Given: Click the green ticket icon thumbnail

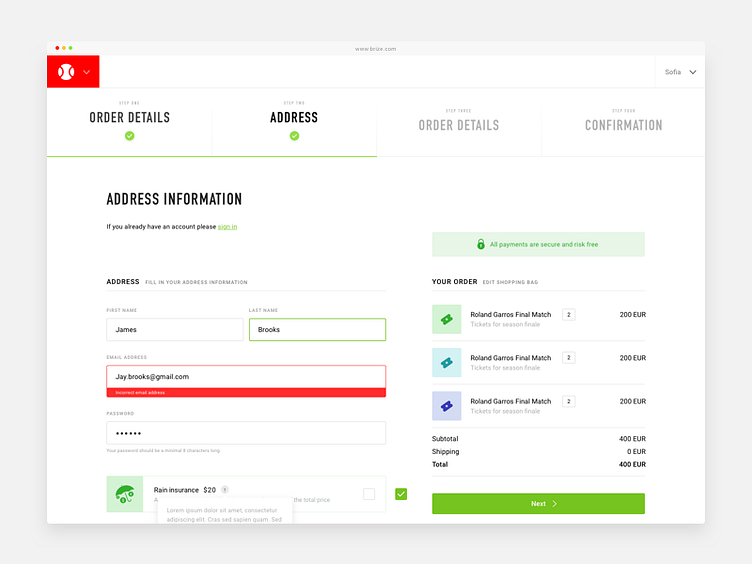Looking at the screenshot, I should point(446,319).
